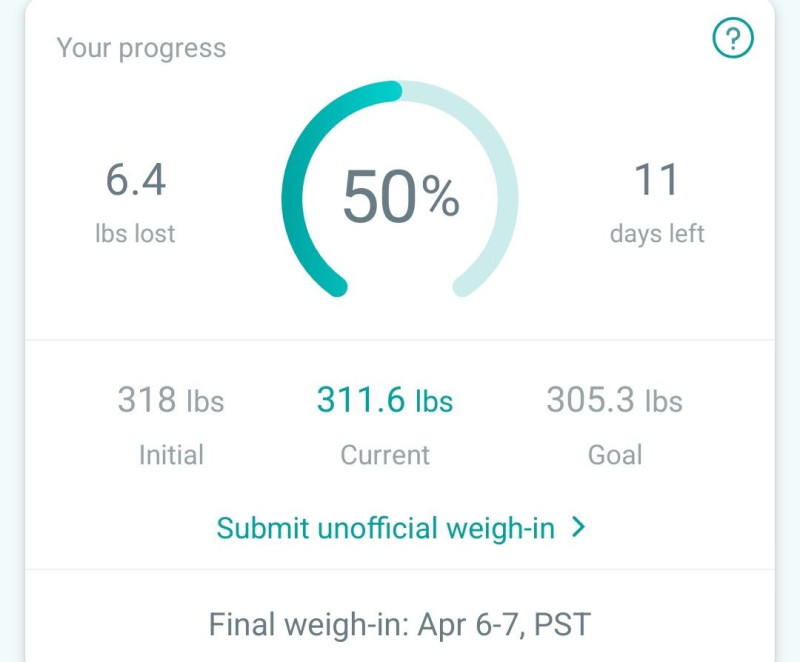Select the 11 days remaining number
This screenshot has width=800, height=662.
[657, 181]
